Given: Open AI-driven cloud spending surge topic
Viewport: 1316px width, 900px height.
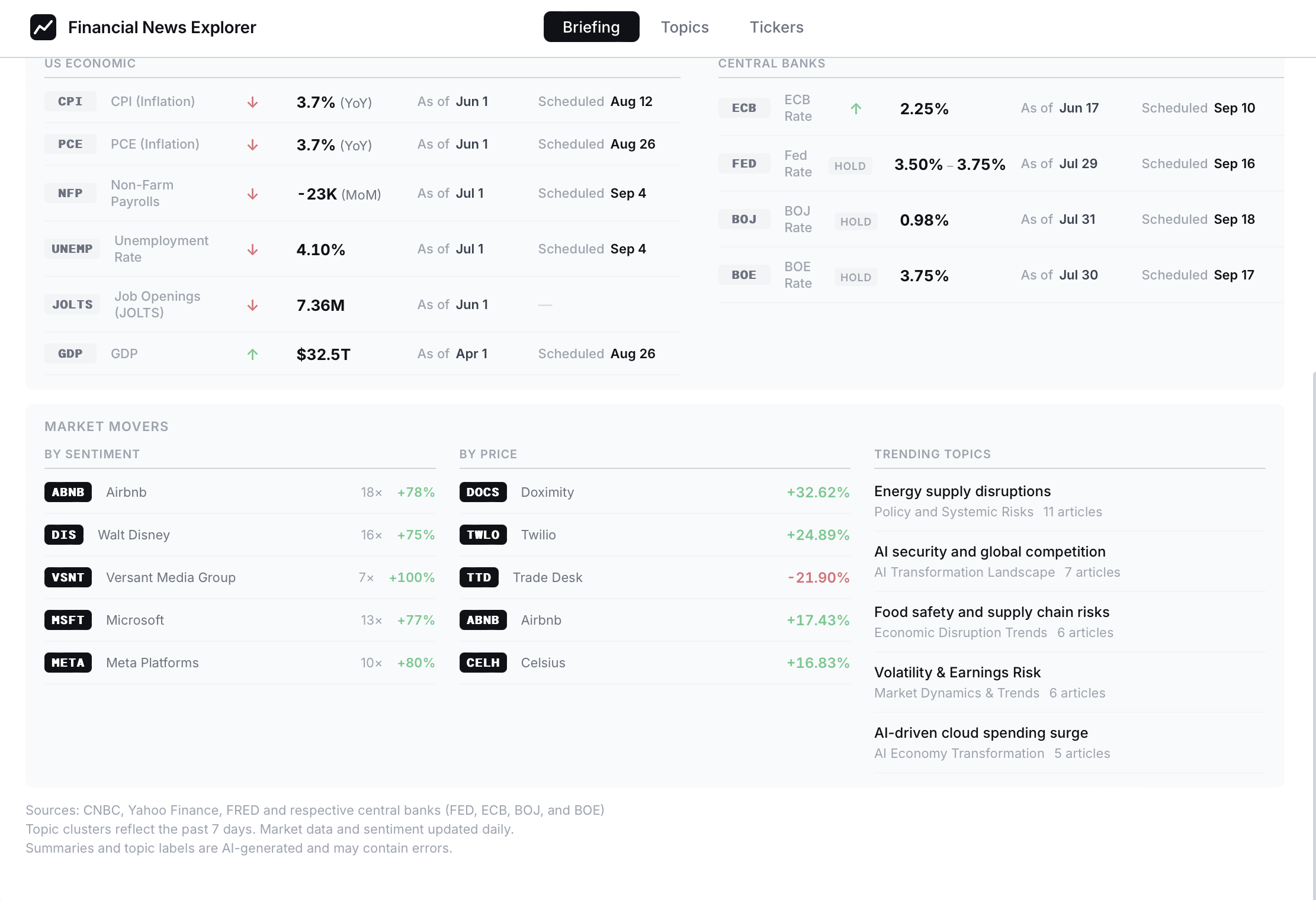Looking at the screenshot, I should tap(981, 733).
